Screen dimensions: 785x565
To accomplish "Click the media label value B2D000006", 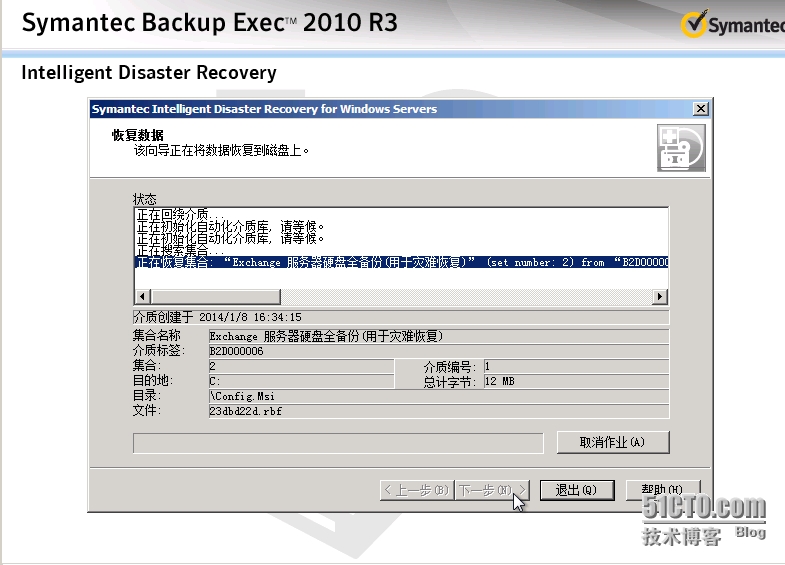I will [439, 351].
